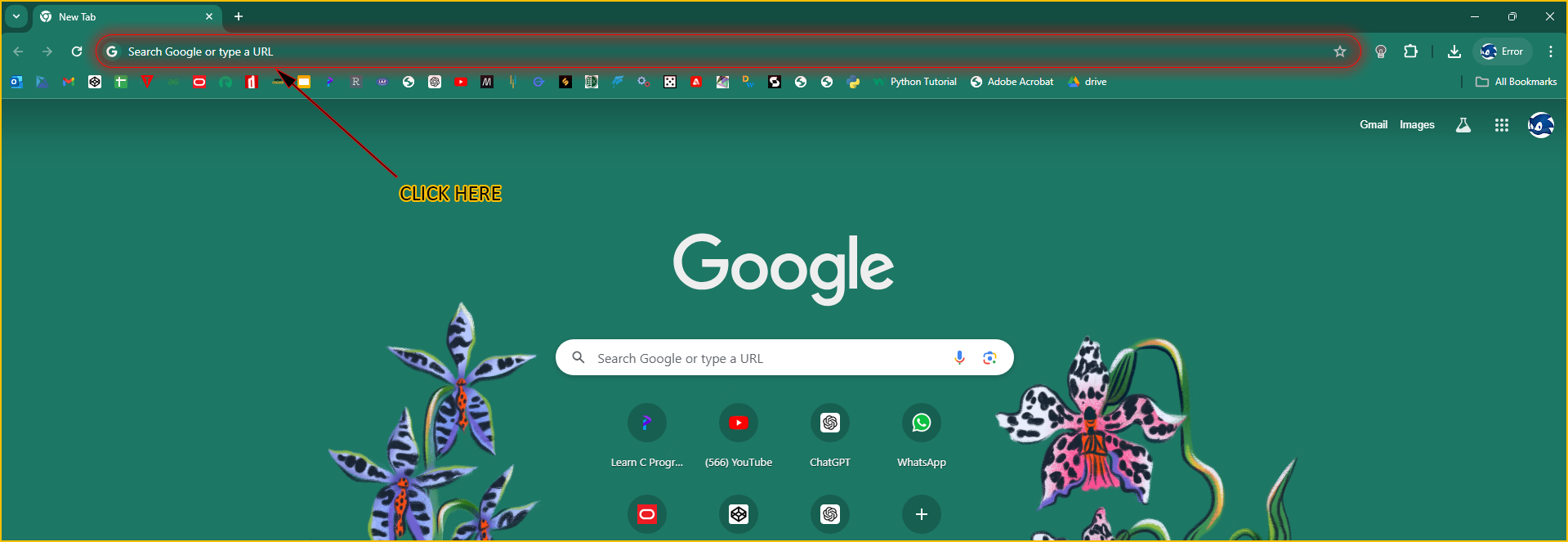Open Search Labs flask icon
This screenshot has height=542, width=1568.
[x=1463, y=125]
